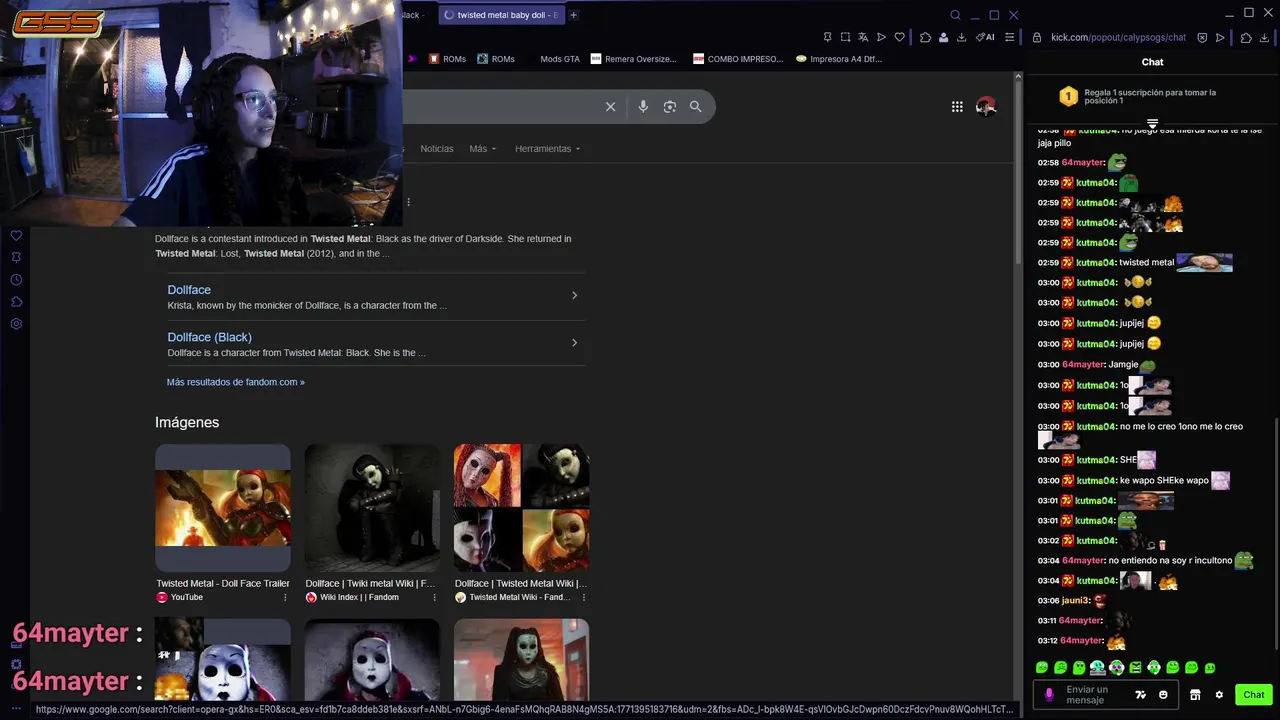The image size is (1280, 720).
Task: Open the Dollface fandom link
Action: [189, 290]
